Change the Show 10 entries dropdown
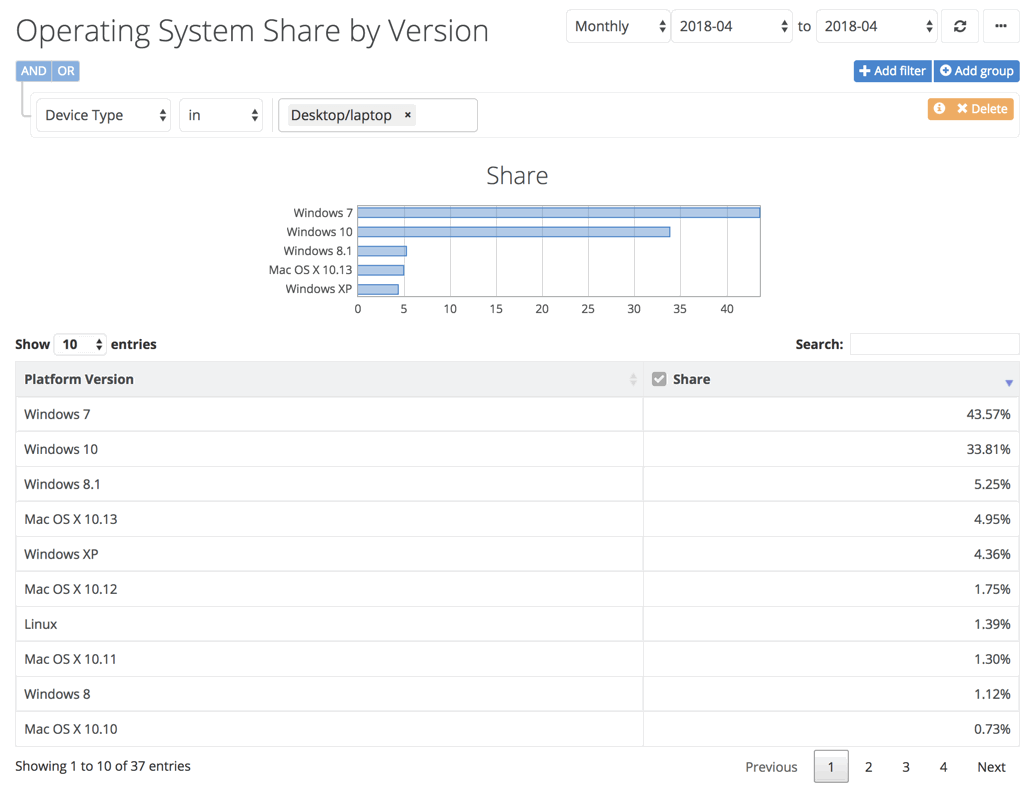Viewport: 1029px width, 786px height. 80,344
